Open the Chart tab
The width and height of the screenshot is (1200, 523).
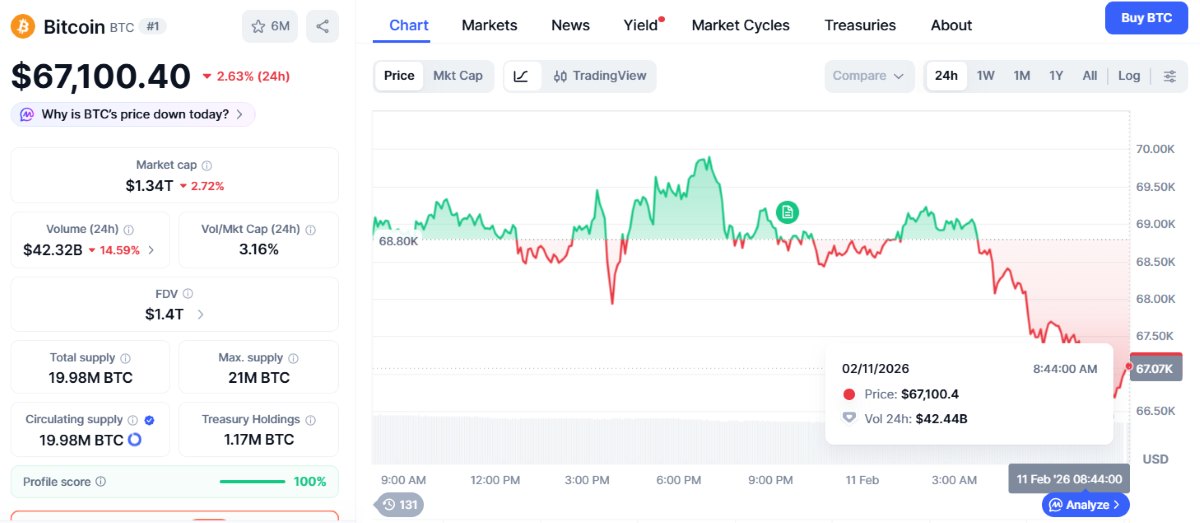click(409, 25)
